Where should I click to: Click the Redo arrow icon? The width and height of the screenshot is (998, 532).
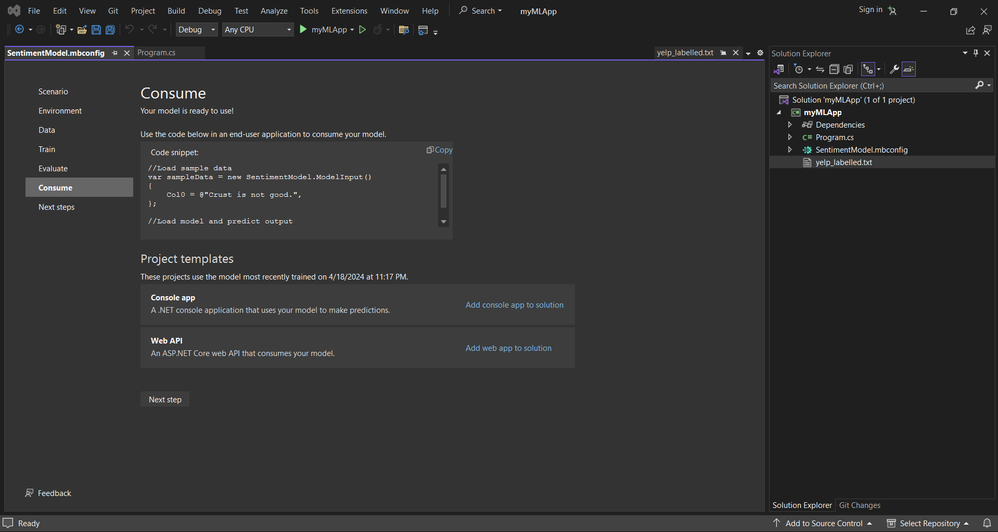click(x=153, y=29)
